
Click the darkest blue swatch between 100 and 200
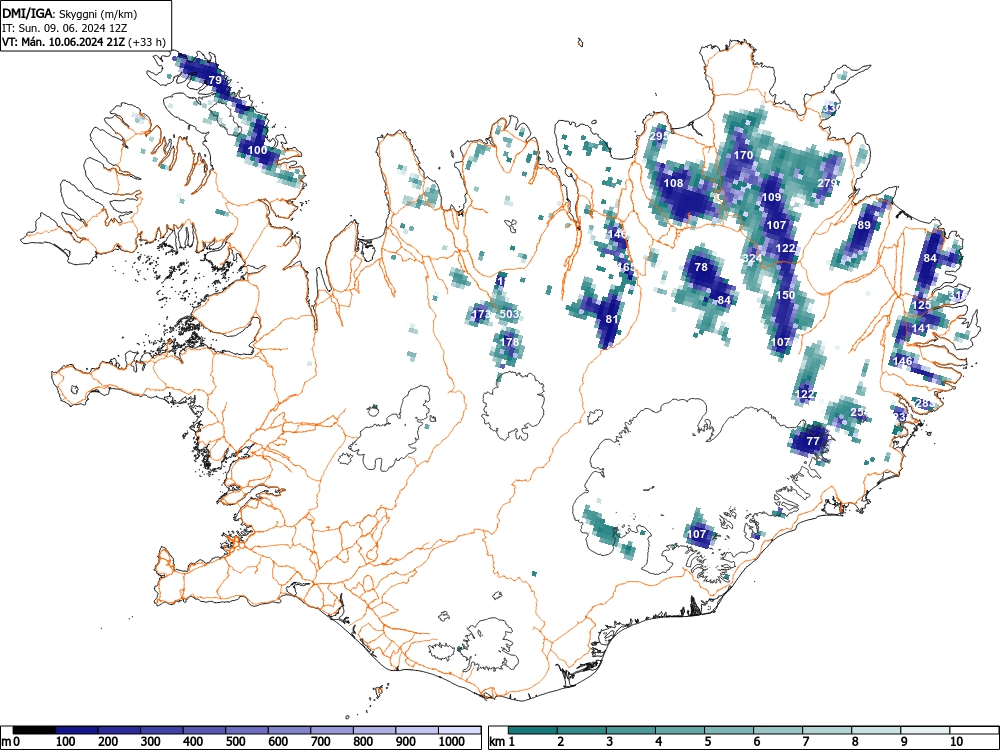click(77, 730)
